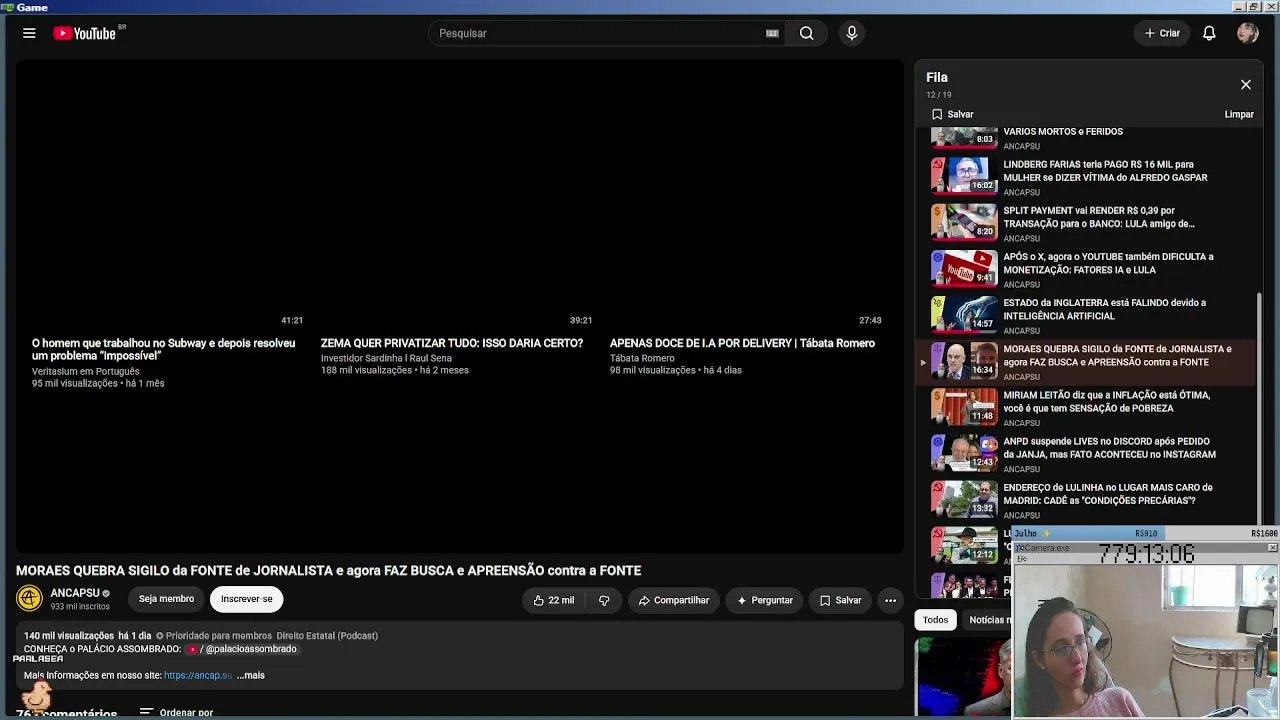Open 'Investidor Sardinha I Raul Sena' channel name

(386, 358)
